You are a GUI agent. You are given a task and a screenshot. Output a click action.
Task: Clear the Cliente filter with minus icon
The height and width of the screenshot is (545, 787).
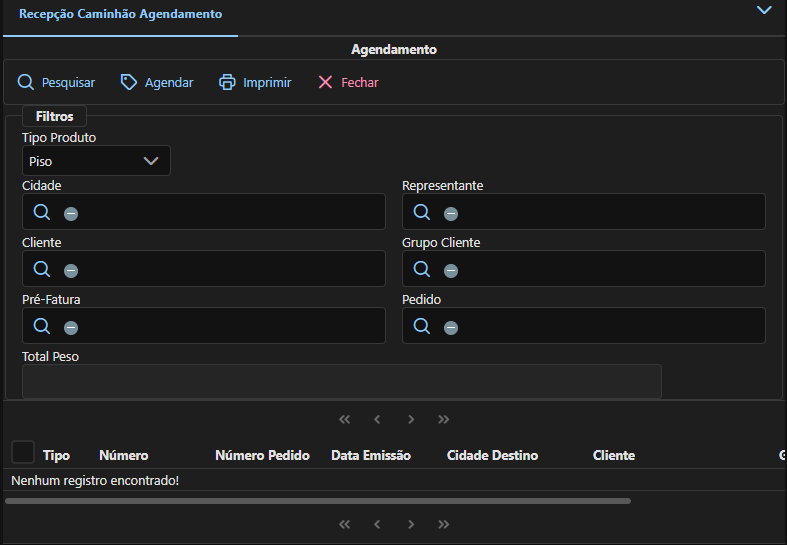pos(71,270)
